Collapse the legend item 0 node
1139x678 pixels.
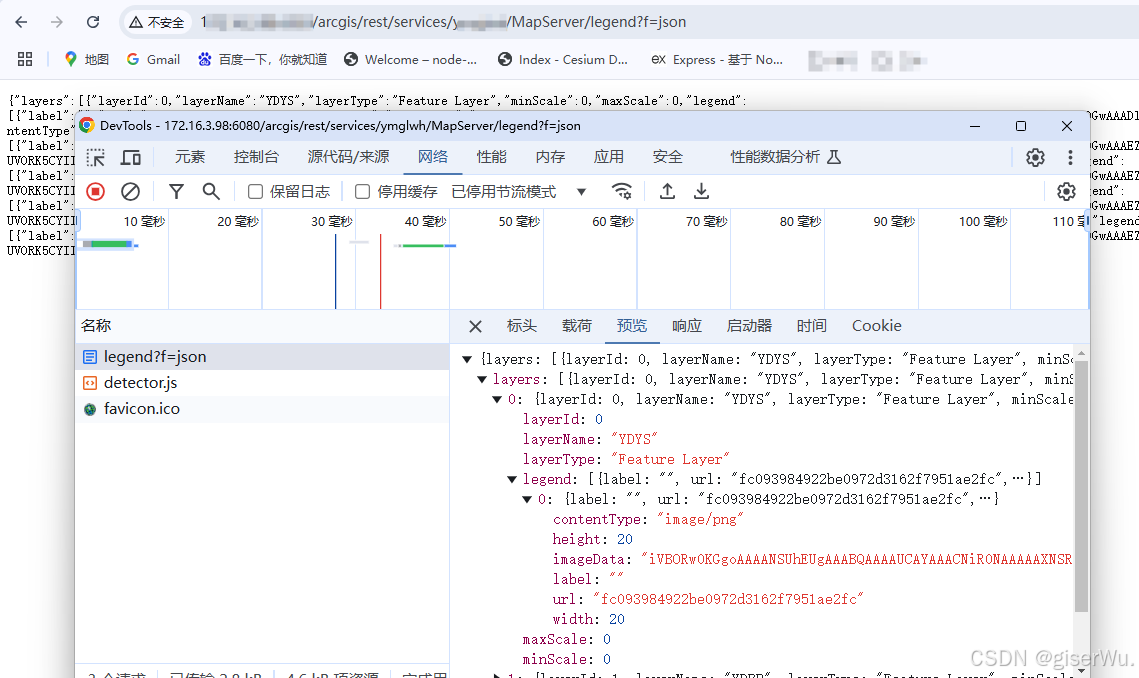point(527,499)
